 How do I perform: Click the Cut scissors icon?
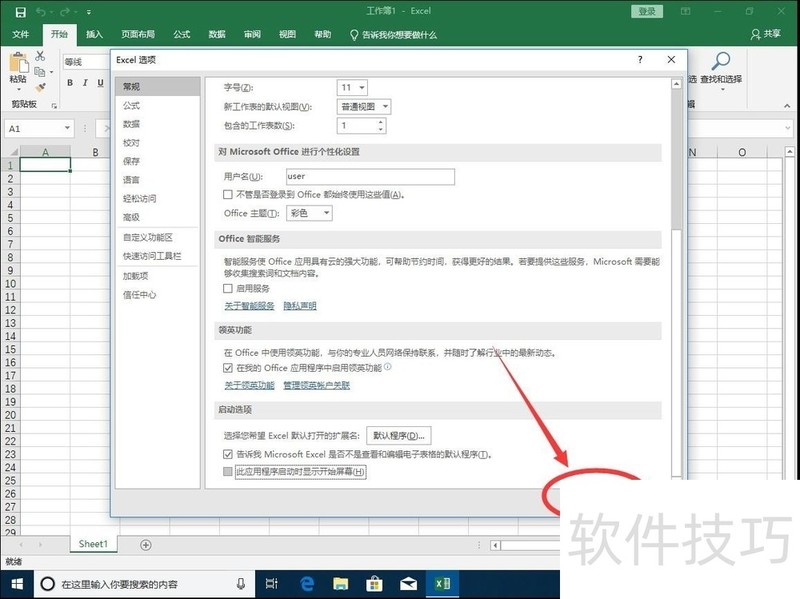pyautogui.click(x=40, y=56)
